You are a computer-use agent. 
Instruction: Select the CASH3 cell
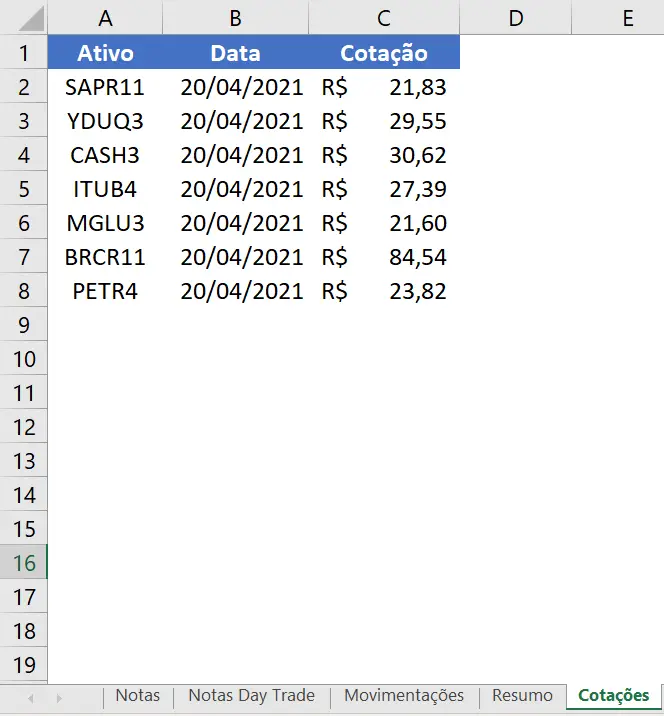tap(105, 155)
